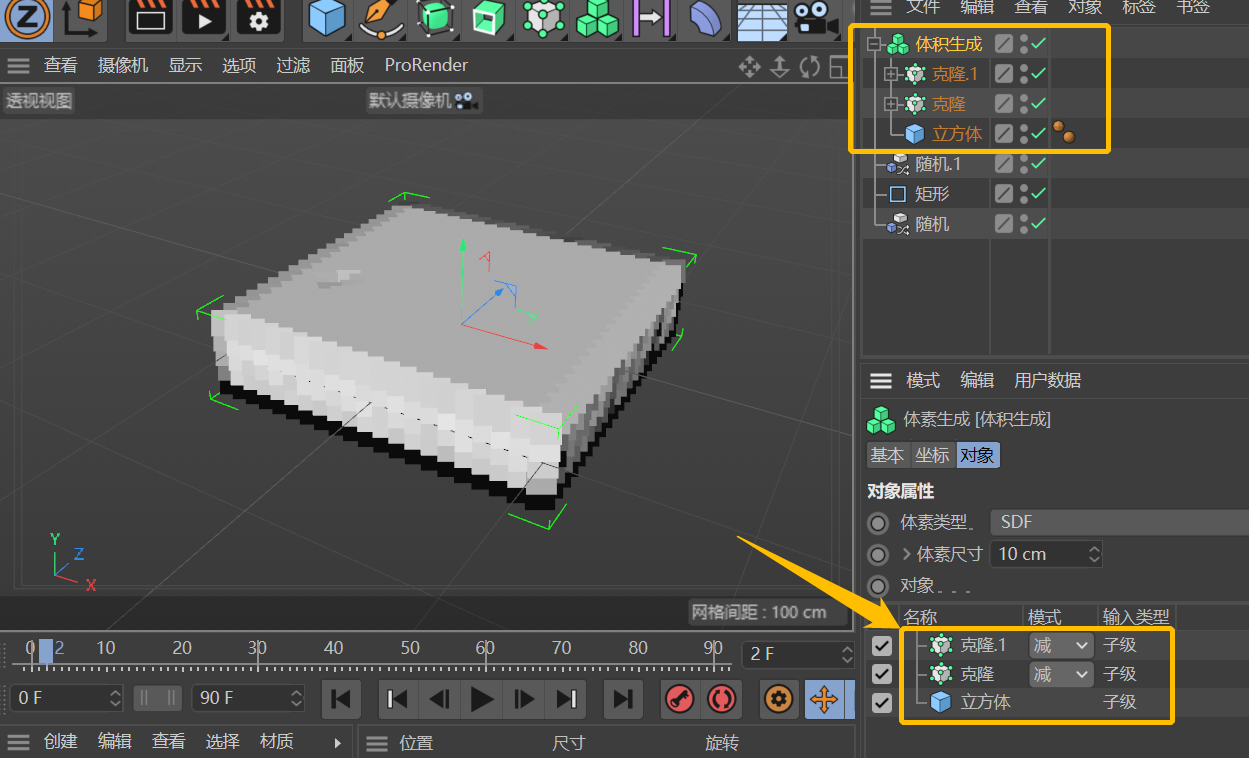Step to the previous frame button

[438, 698]
